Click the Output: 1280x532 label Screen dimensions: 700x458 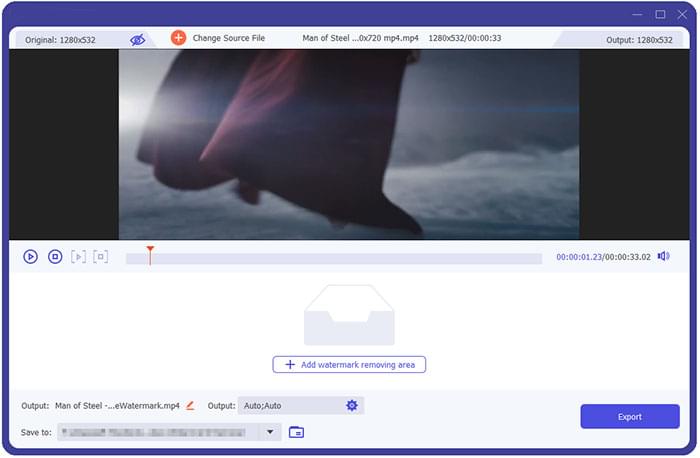pos(639,40)
